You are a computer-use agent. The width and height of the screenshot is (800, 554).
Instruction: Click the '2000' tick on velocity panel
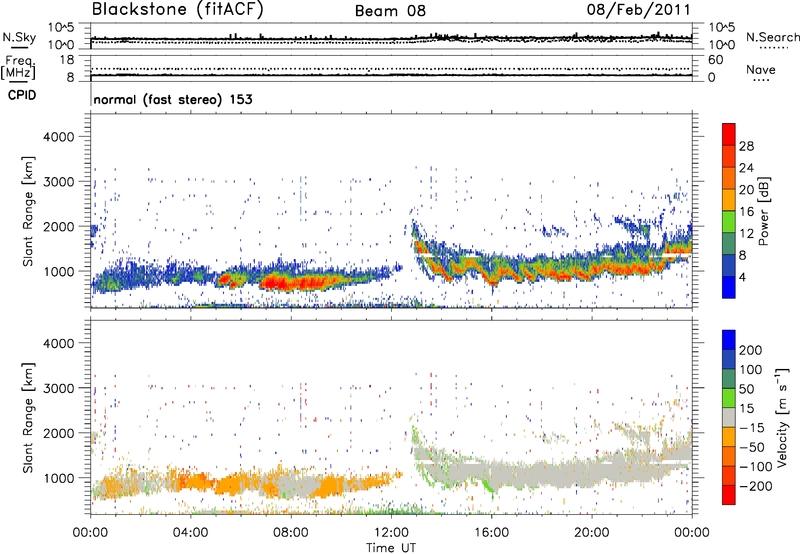coord(58,433)
